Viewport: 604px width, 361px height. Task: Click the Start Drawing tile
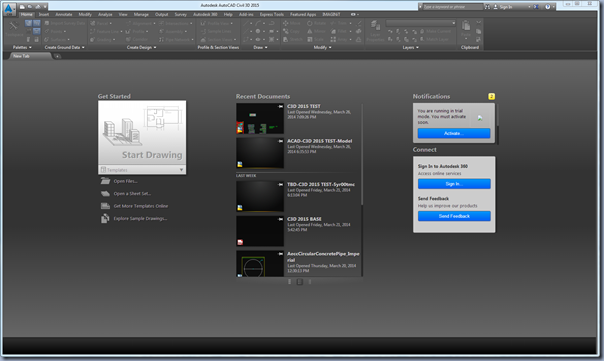pyautogui.click(x=142, y=133)
